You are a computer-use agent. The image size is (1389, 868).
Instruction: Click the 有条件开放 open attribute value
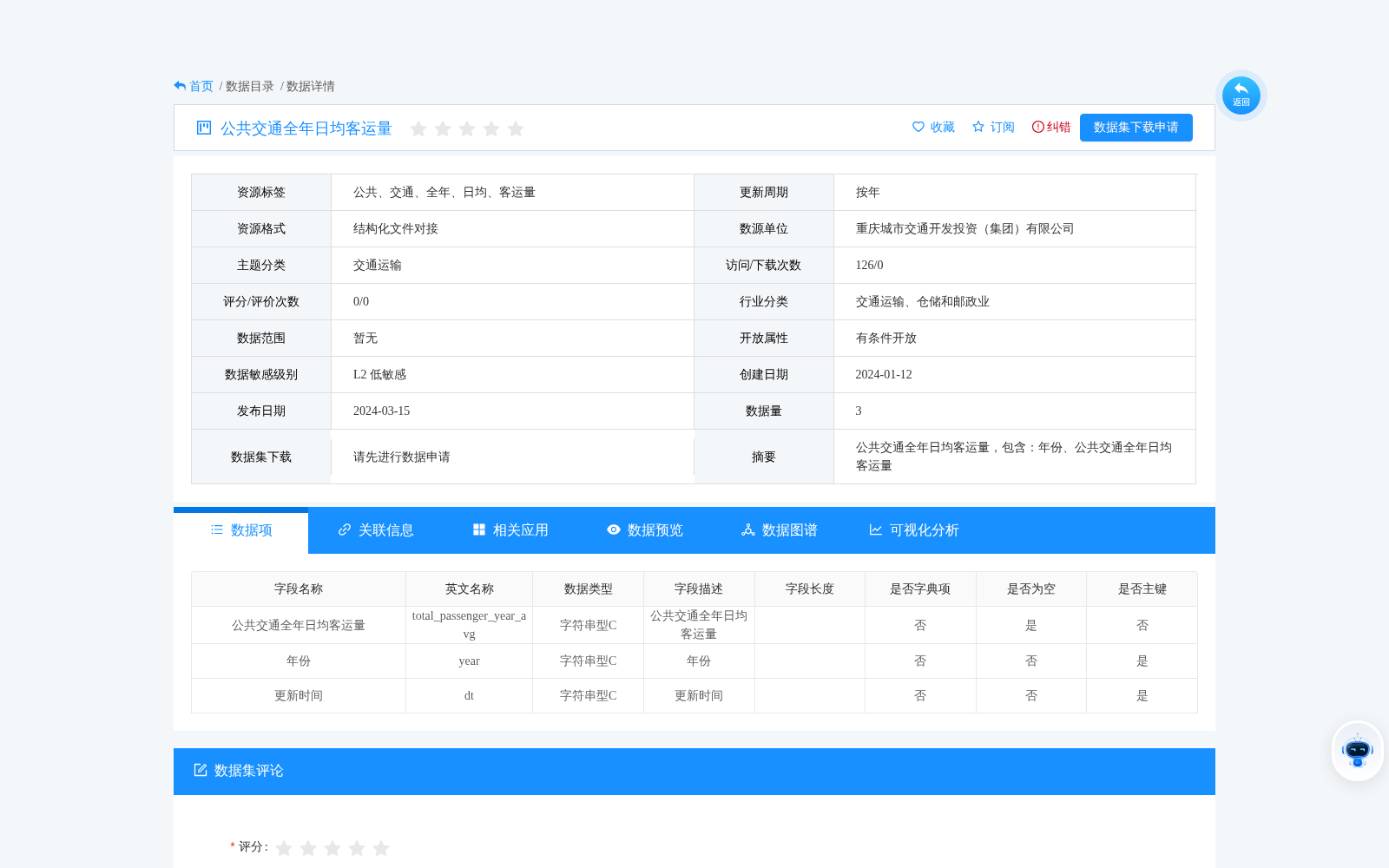tap(886, 339)
